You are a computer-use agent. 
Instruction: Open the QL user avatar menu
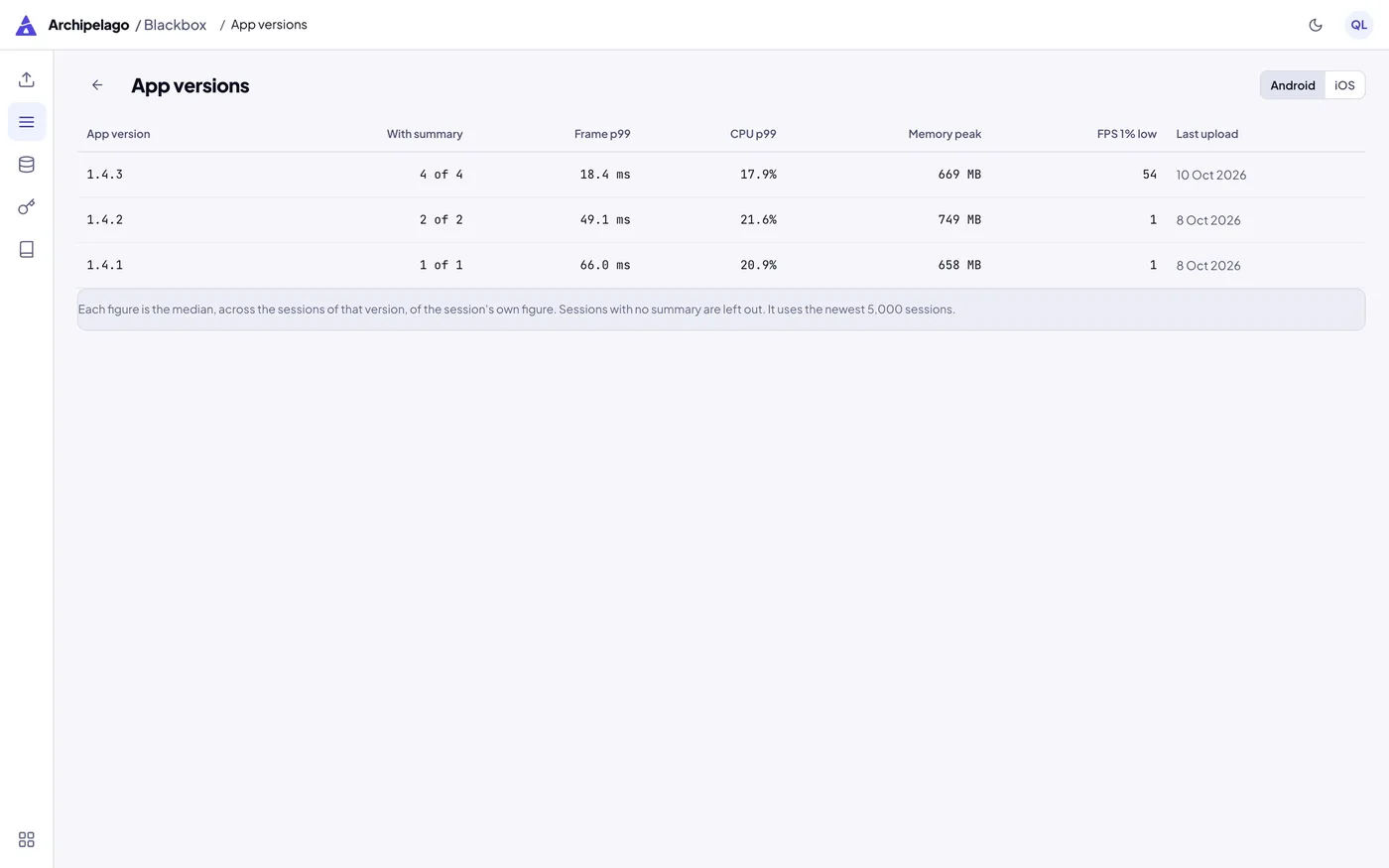(x=1359, y=25)
